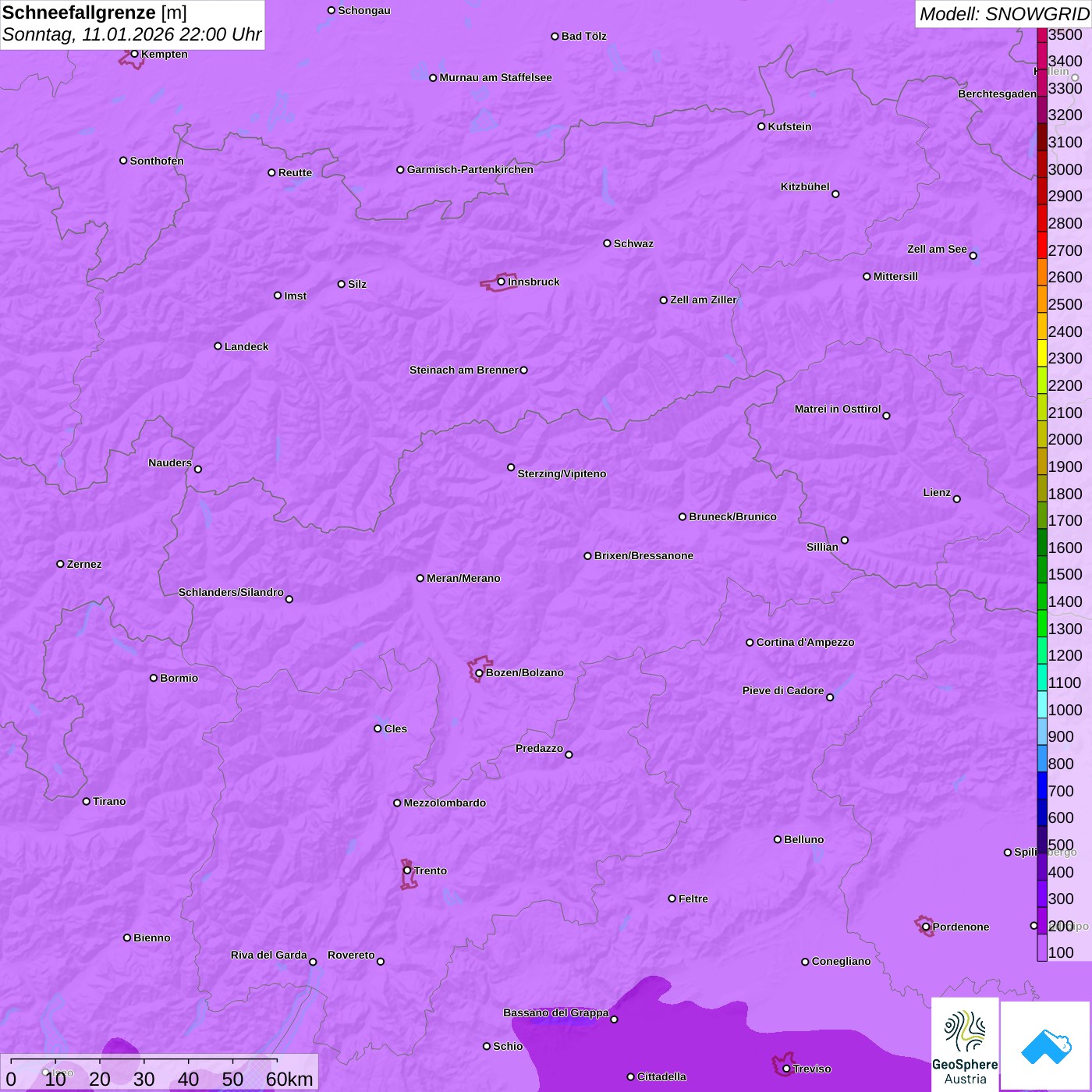Click the 1200 legend value label
This screenshot has width=1092, height=1092.
(x=1065, y=655)
